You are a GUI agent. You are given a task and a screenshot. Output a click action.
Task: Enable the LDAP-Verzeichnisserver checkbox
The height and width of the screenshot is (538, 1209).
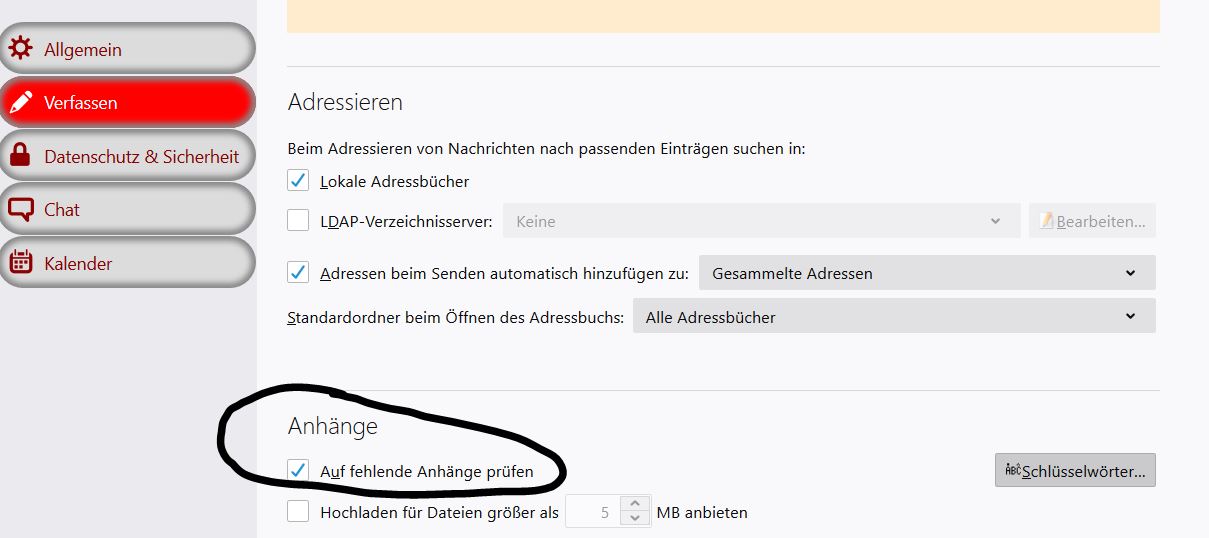[x=298, y=220]
